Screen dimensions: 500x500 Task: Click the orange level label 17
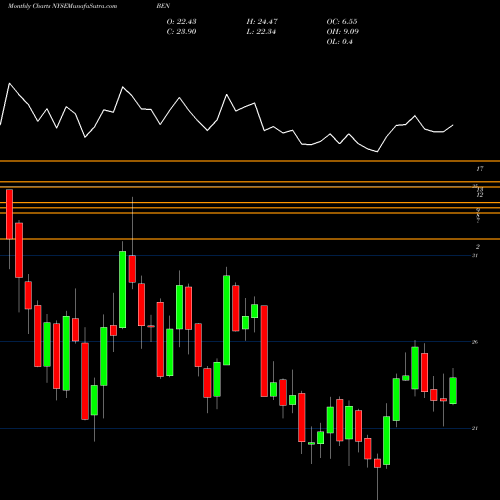pos(479,169)
